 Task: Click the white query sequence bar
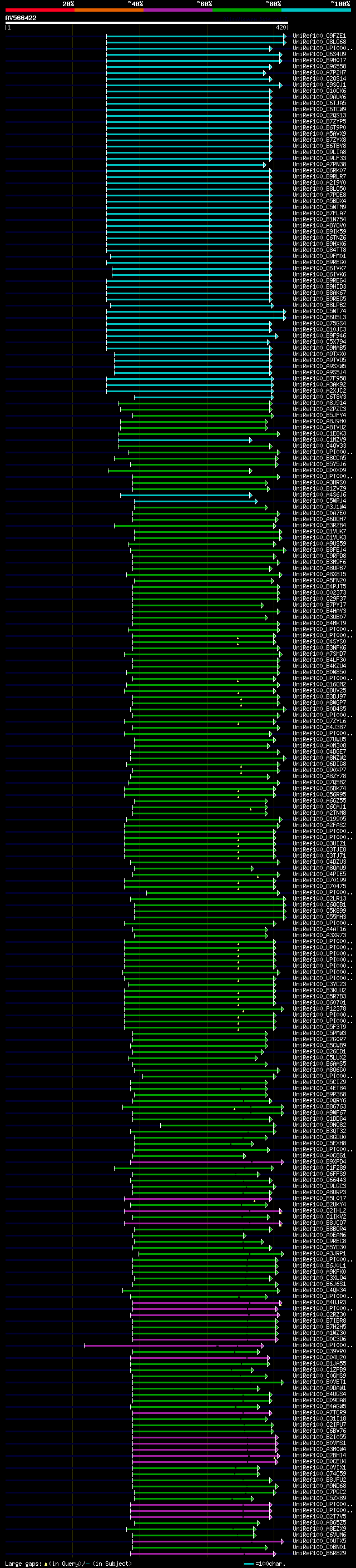point(147,23)
